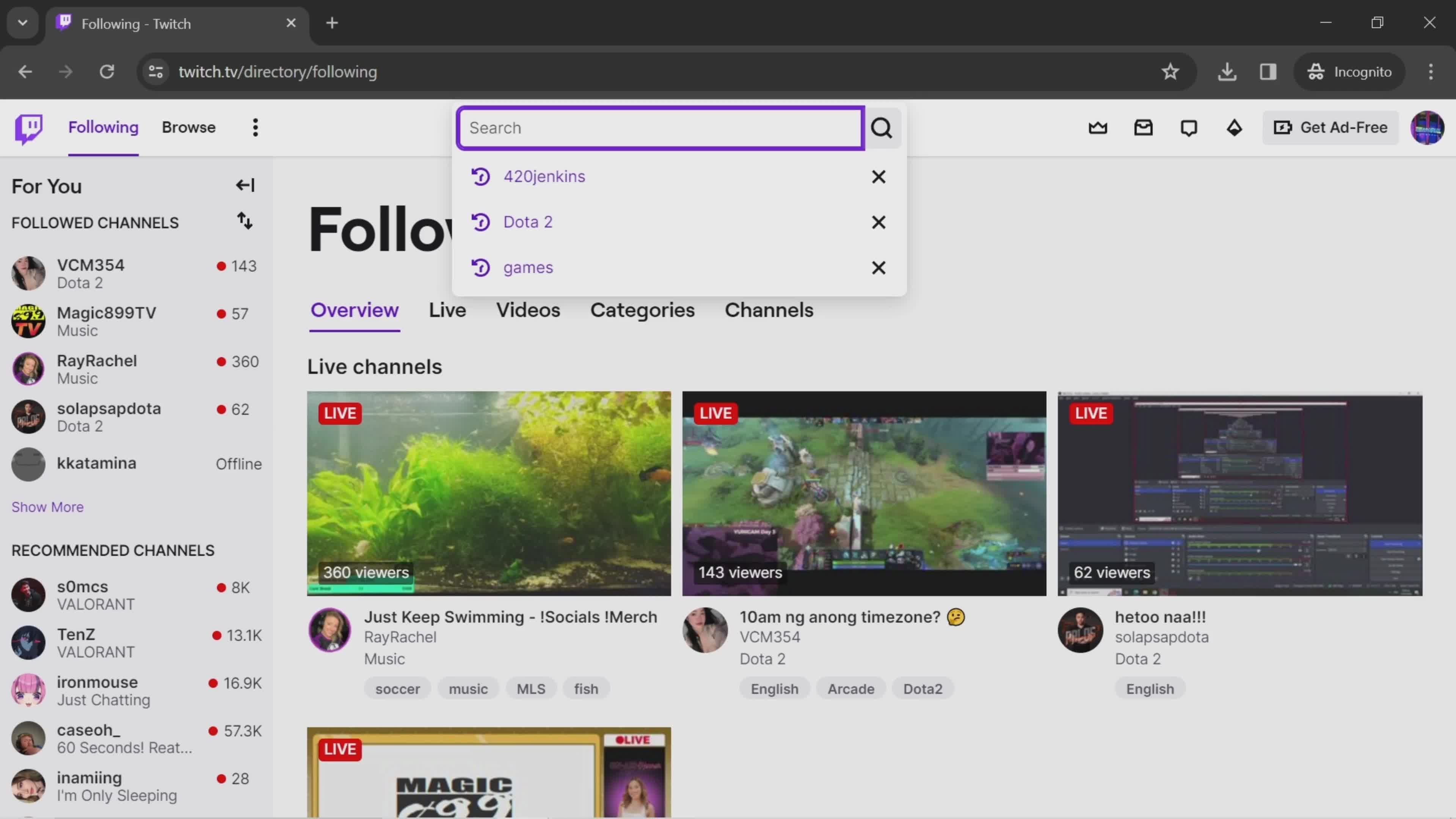Click RayRachel avatar under stream card

(x=329, y=630)
